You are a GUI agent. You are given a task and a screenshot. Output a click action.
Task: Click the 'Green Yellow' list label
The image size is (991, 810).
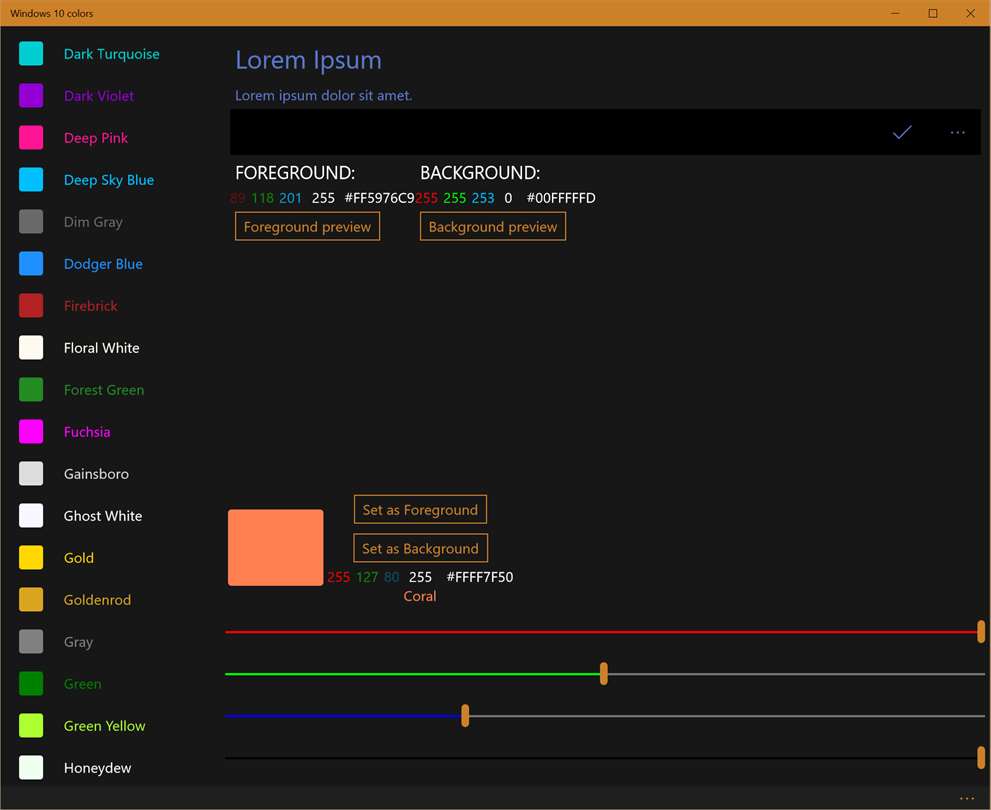click(x=104, y=725)
